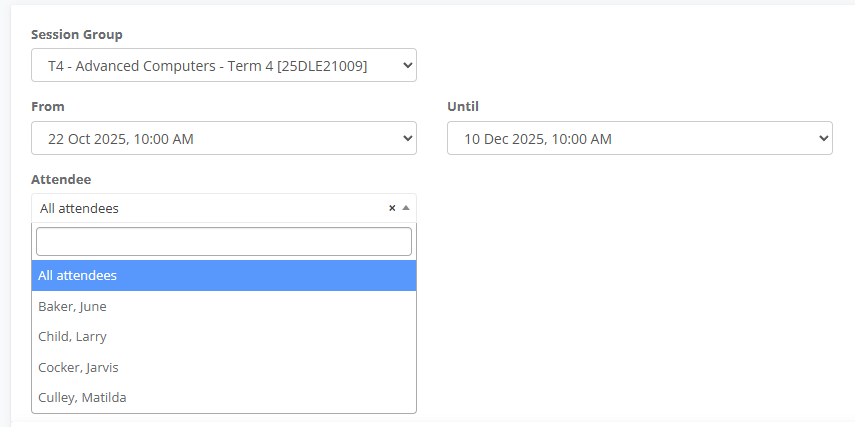Click the From field label
The image size is (855, 427).
pyautogui.click(x=48, y=106)
